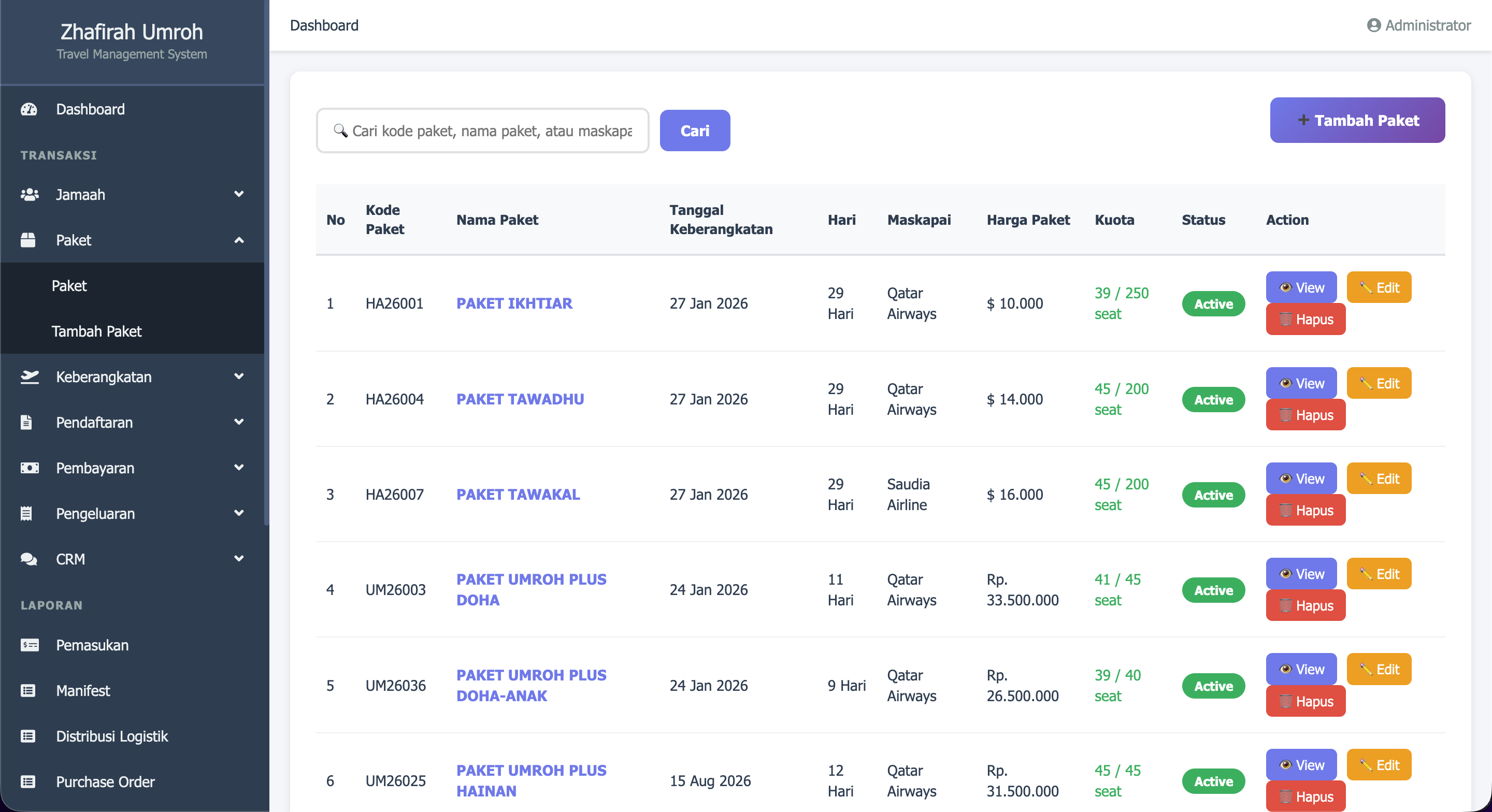Screen dimensions: 1492x812
Task: Click the Pemasukan card icon
Action: (29, 645)
